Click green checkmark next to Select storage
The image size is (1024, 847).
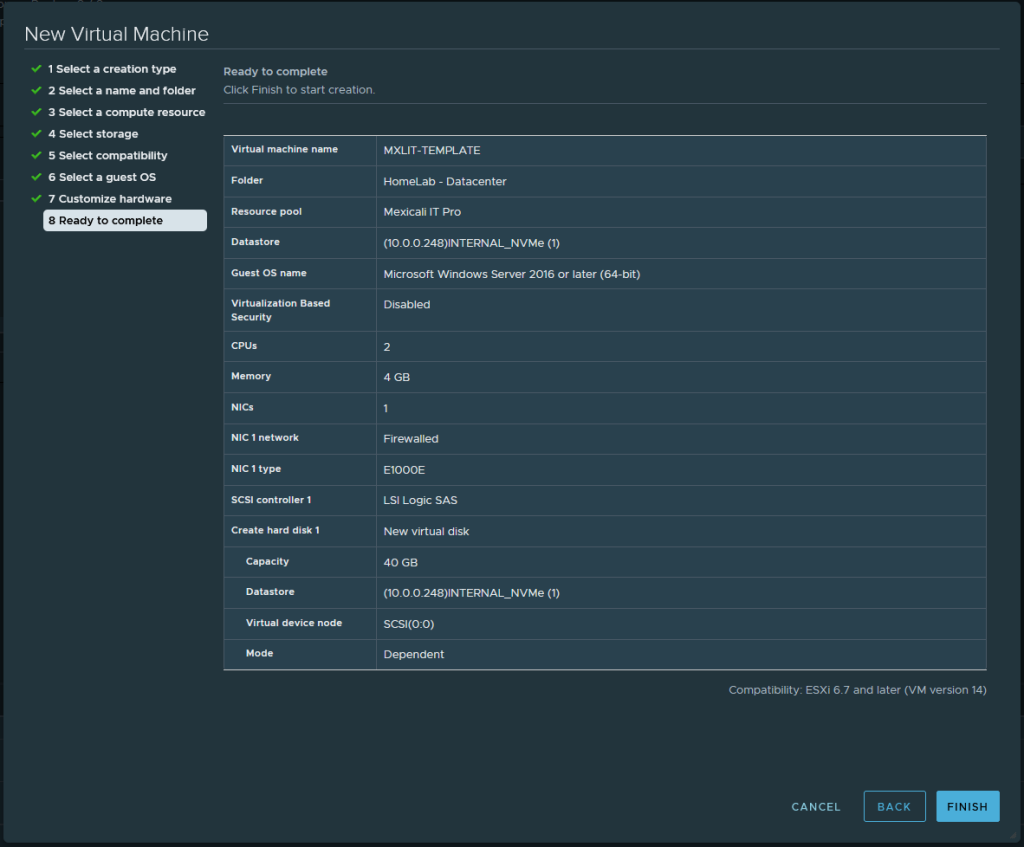(x=36, y=134)
